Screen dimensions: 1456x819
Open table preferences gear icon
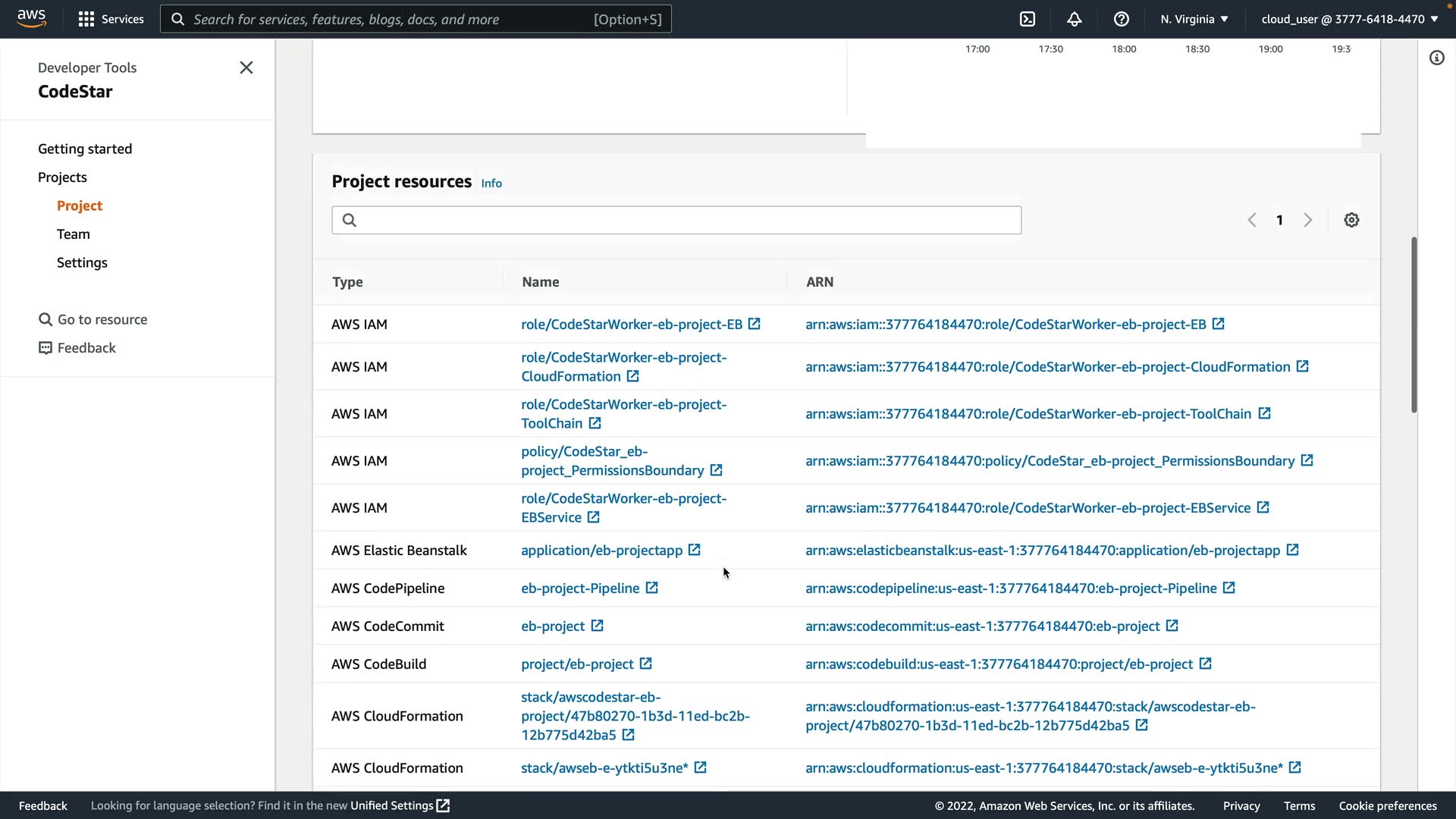(x=1351, y=220)
